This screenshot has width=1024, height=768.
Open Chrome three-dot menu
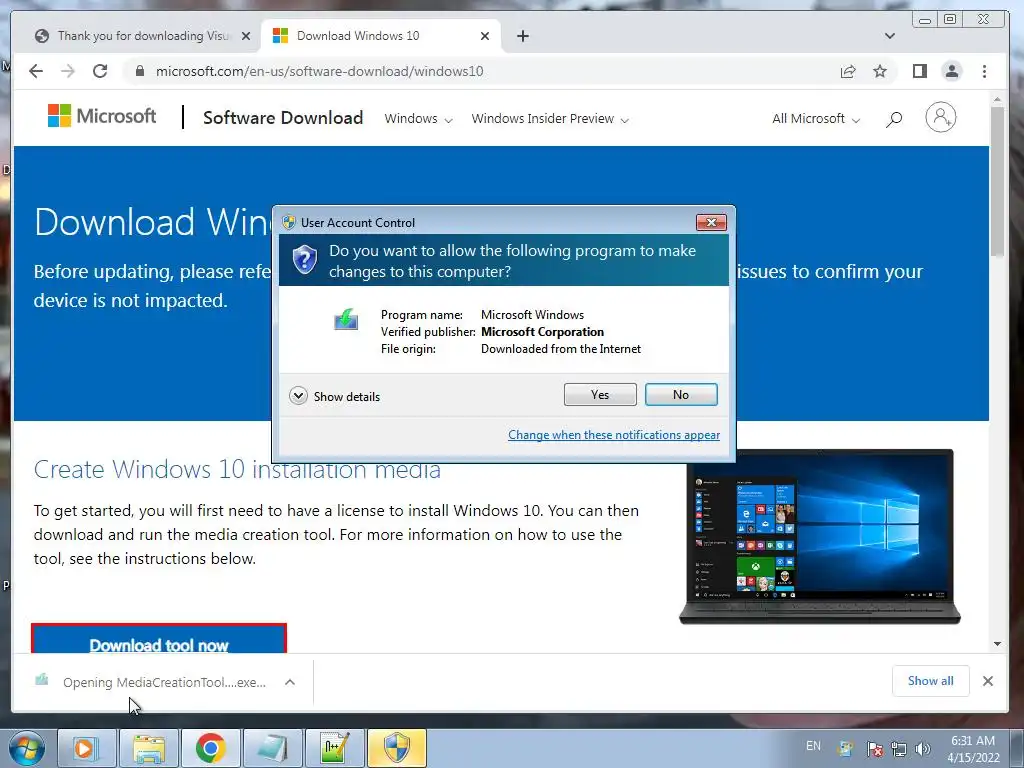pos(984,71)
